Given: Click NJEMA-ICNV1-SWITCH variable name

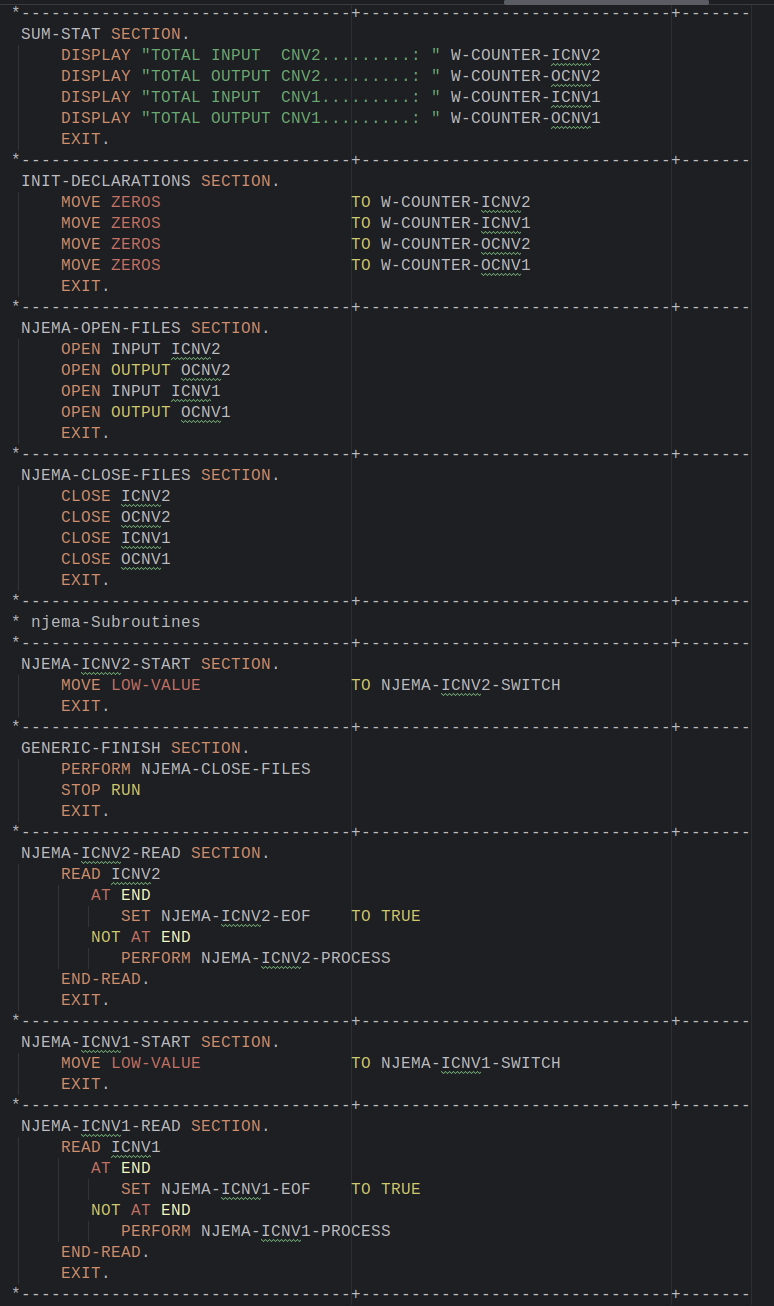Looking at the screenshot, I should [x=470, y=1063].
